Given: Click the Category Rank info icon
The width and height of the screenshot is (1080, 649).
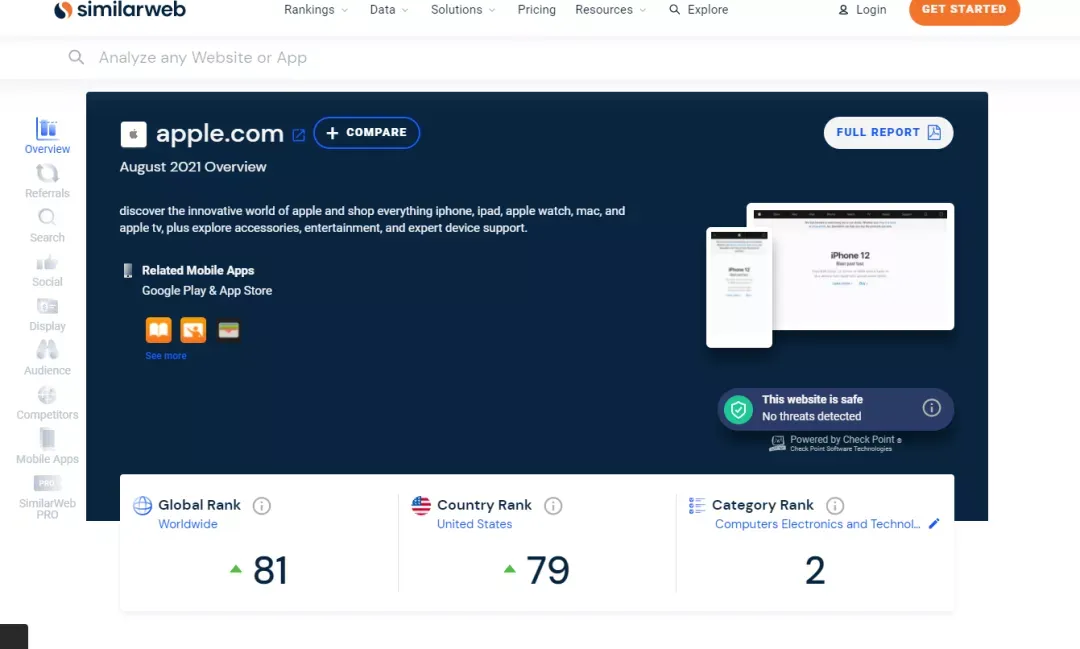Looking at the screenshot, I should click(x=835, y=506).
